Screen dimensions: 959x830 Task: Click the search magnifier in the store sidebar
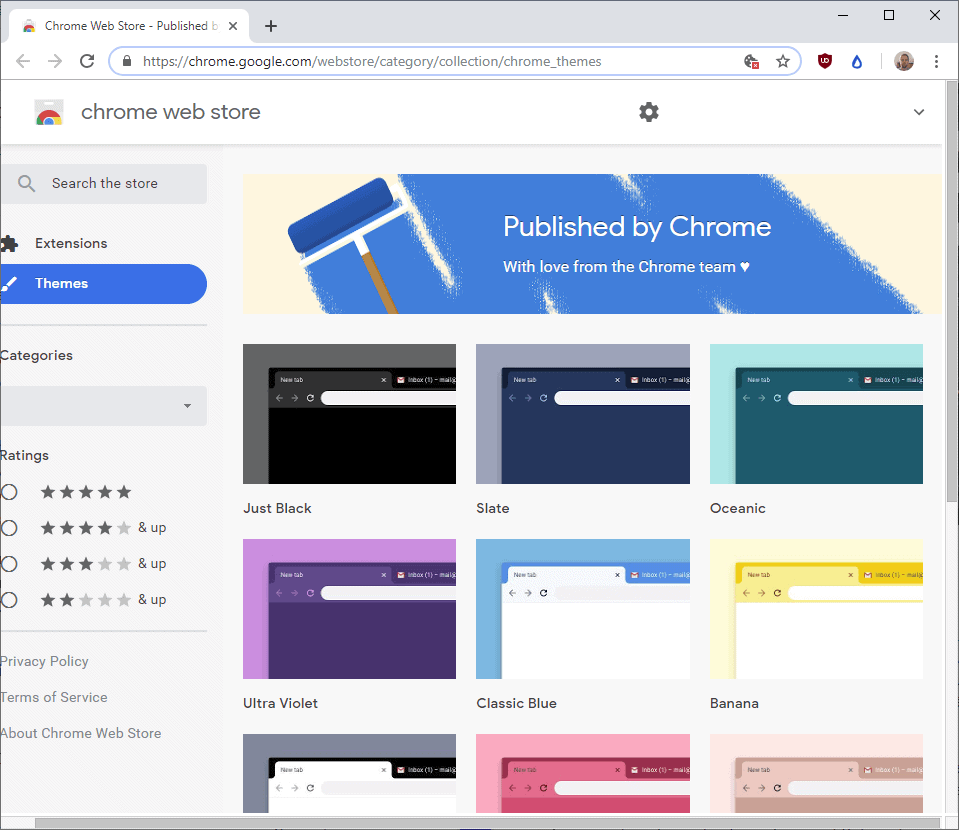[x=25, y=183]
